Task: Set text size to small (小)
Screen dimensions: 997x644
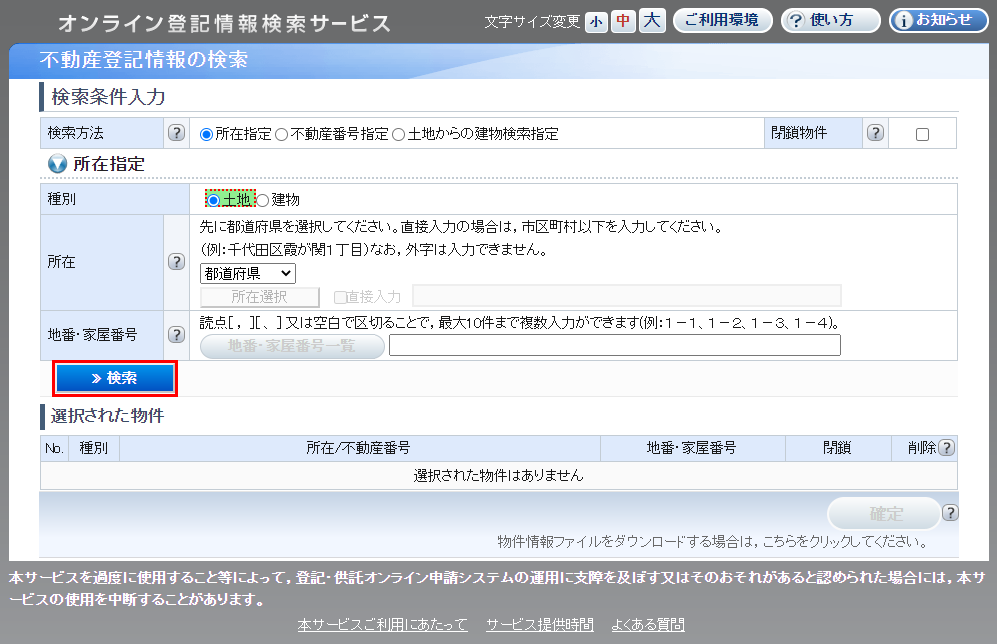Action: tap(596, 21)
